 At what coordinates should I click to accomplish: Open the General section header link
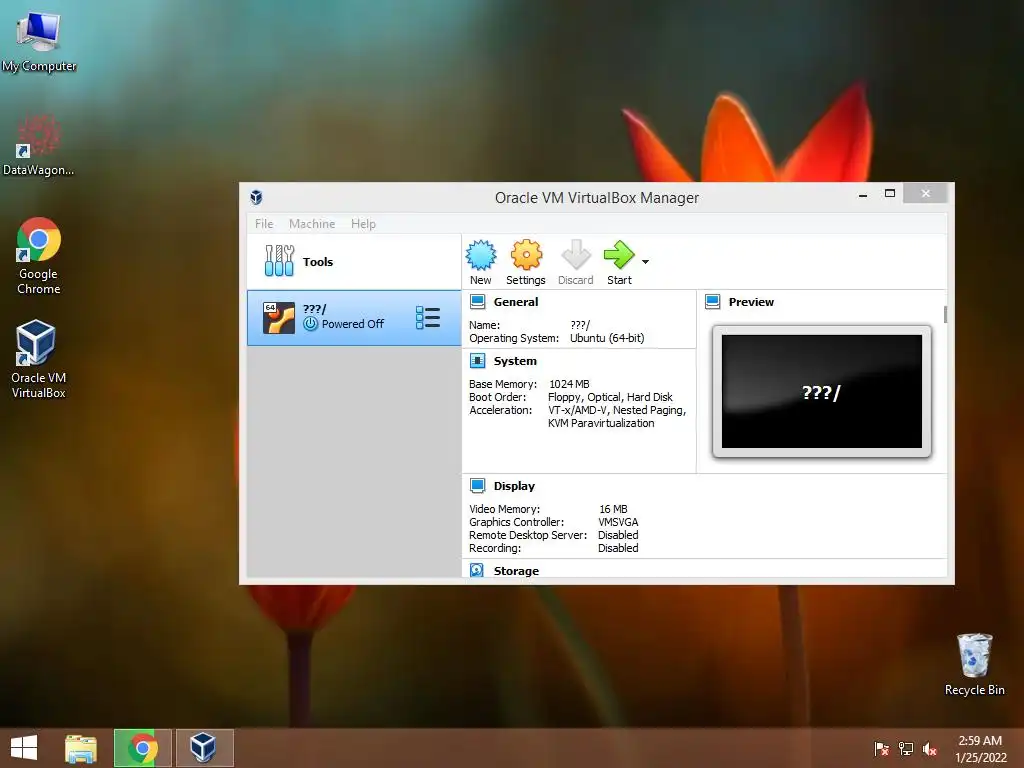516,302
